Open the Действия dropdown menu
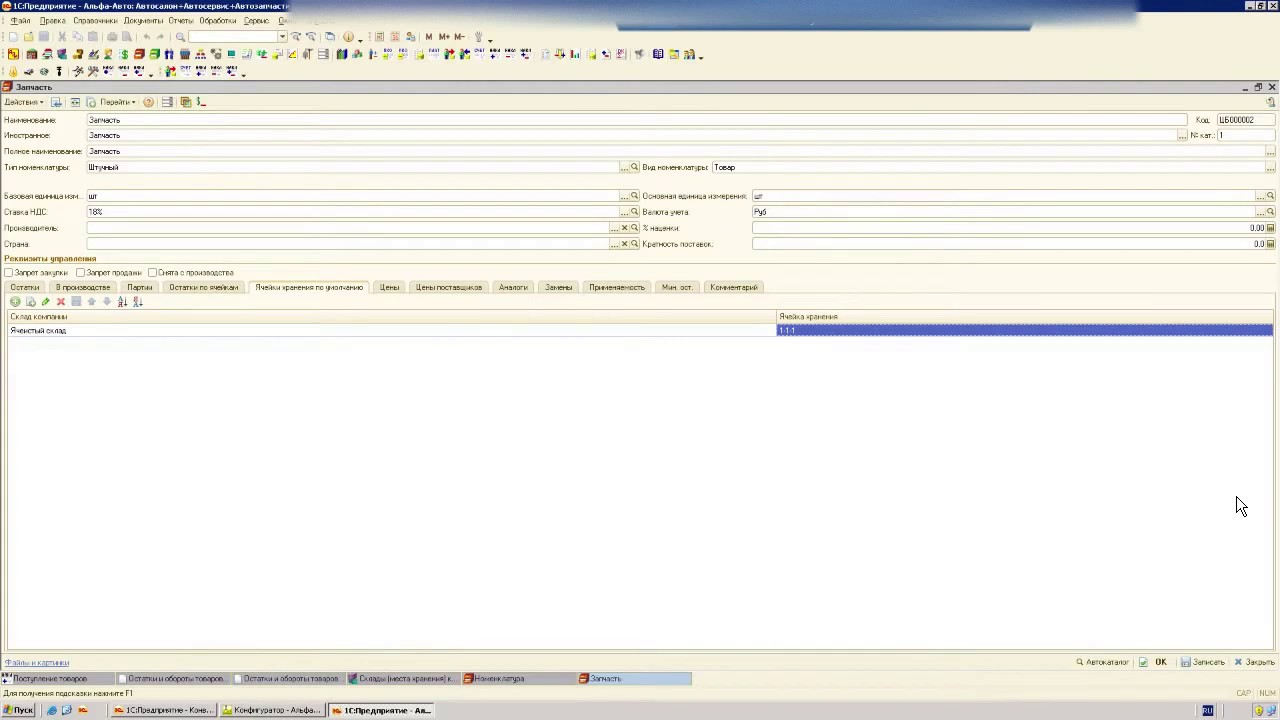The image size is (1280, 720). pos(24,102)
